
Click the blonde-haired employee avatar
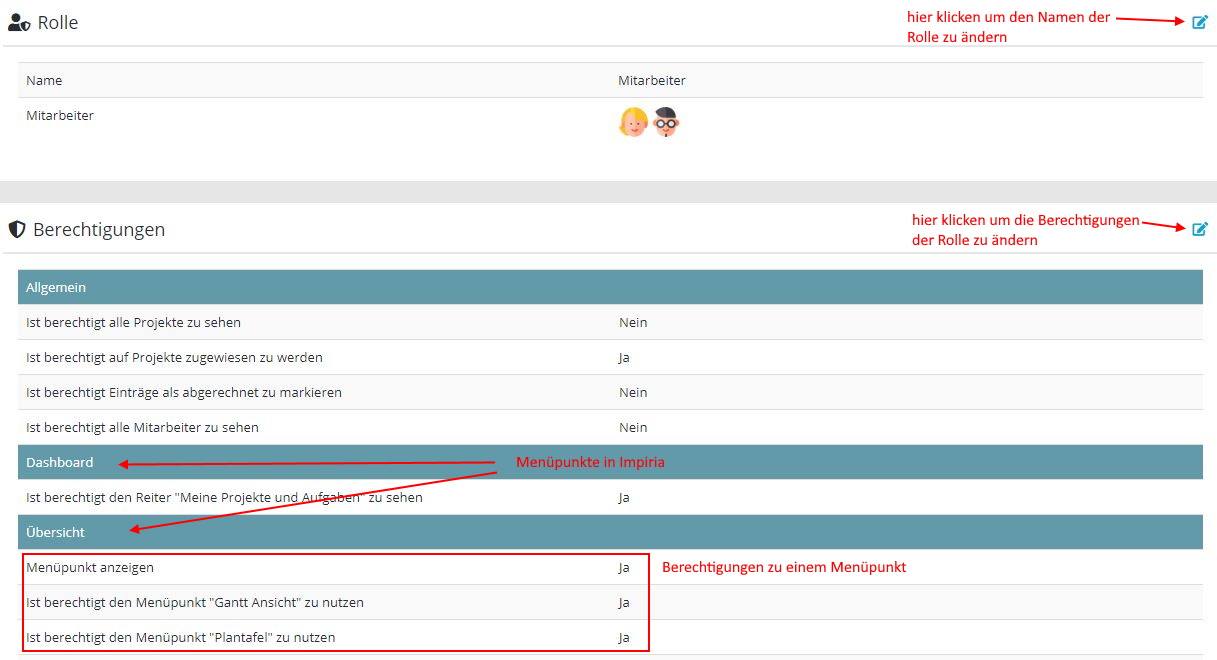click(633, 122)
